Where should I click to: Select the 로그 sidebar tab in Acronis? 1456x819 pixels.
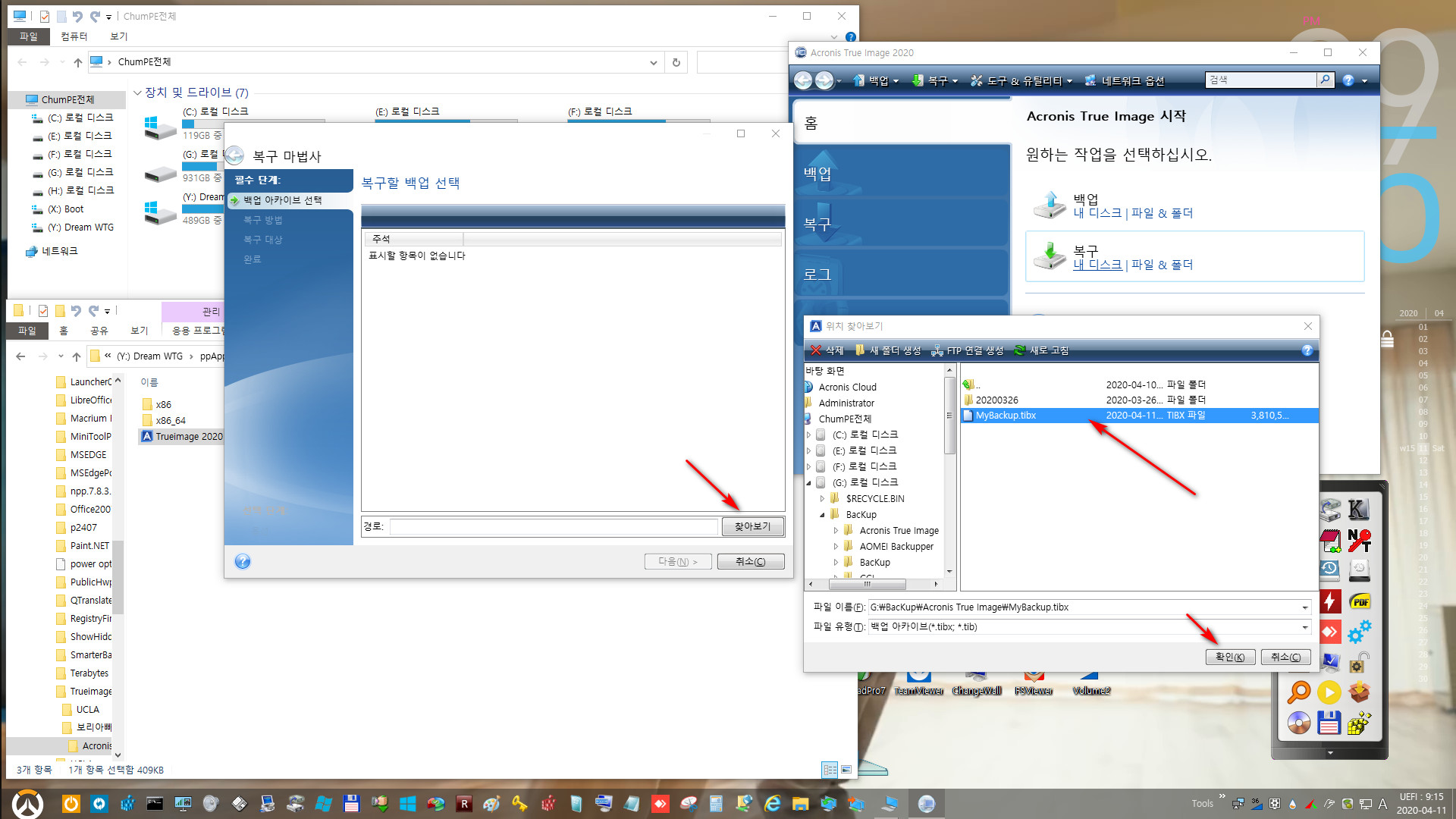pyautogui.click(x=902, y=275)
